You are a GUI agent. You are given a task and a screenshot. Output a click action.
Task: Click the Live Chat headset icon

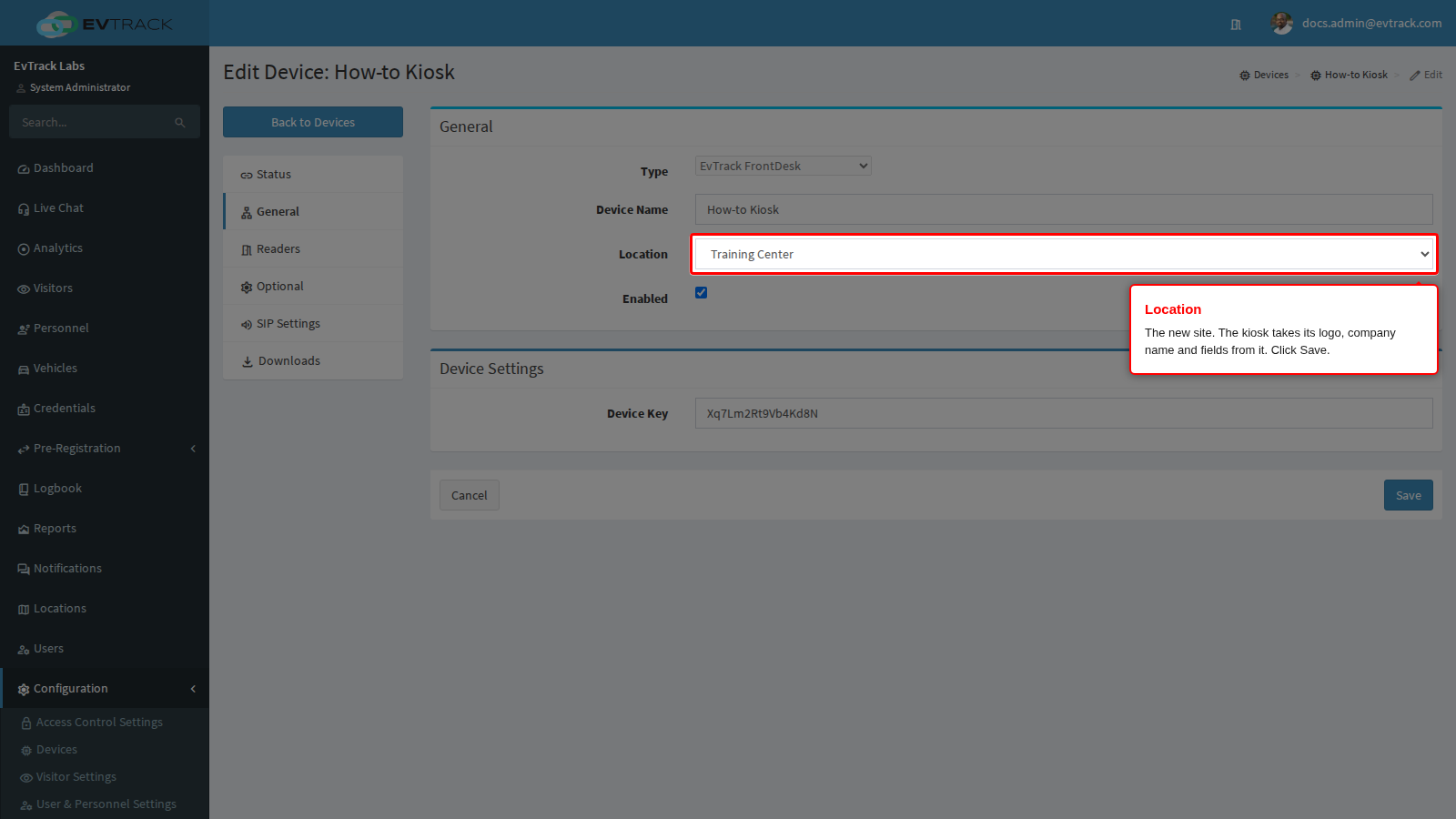pos(24,209)
